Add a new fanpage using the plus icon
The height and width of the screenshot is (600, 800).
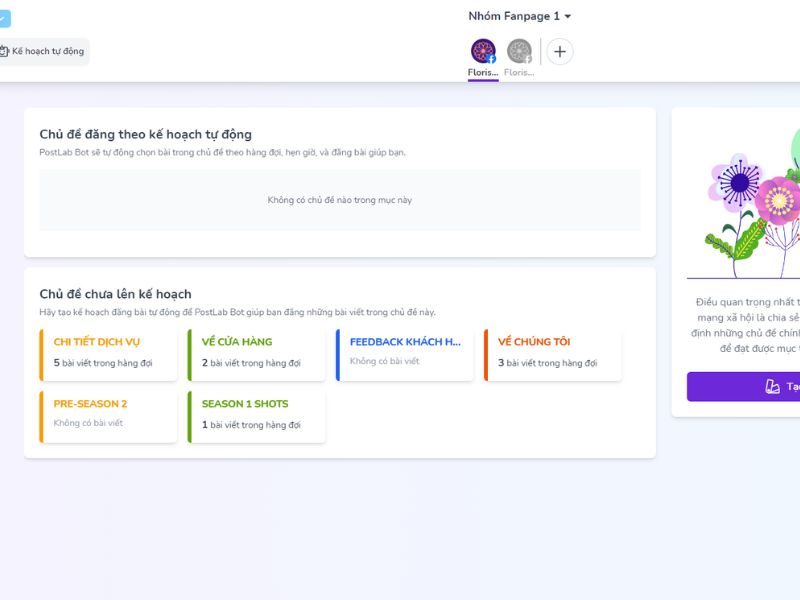(559, 52)
